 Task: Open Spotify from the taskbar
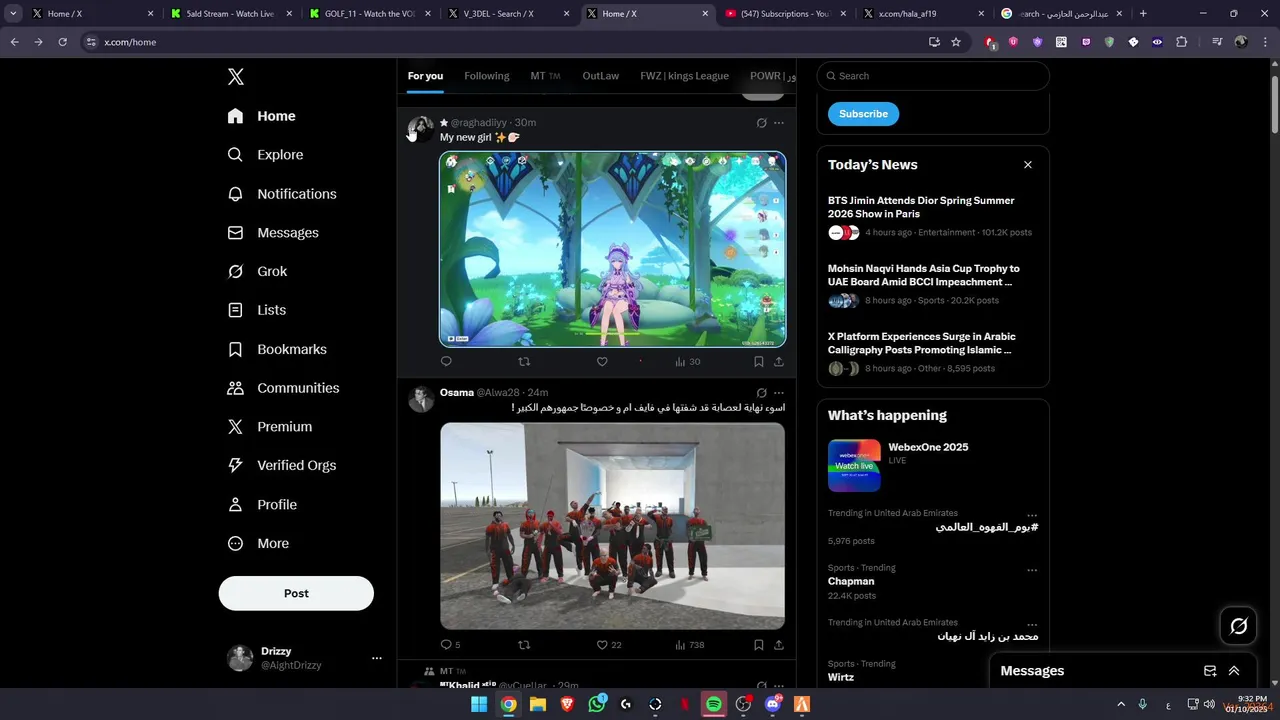pos(714,704)
